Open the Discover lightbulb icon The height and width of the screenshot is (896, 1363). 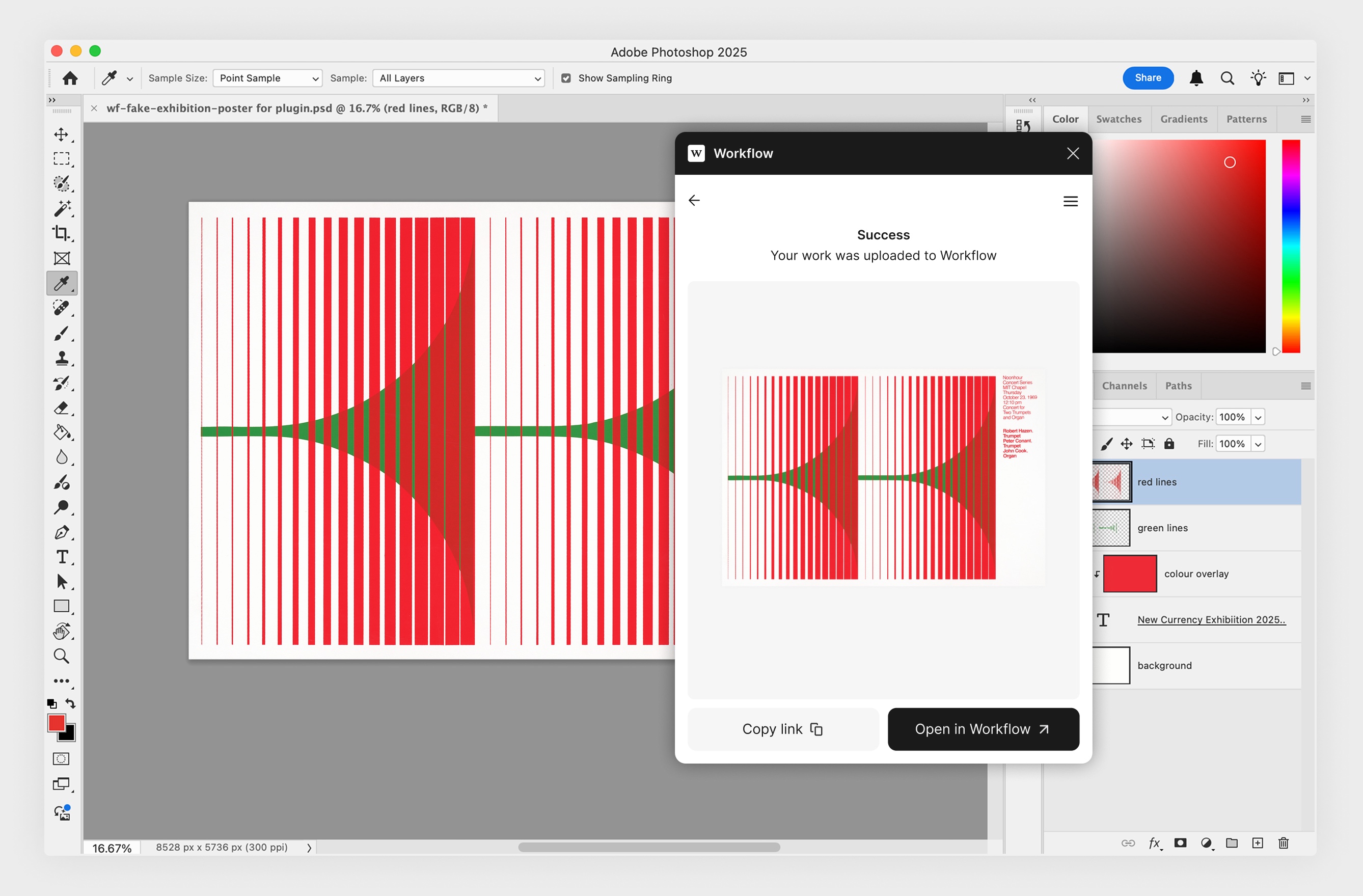pyautogui.click(x=1258, y=78)
